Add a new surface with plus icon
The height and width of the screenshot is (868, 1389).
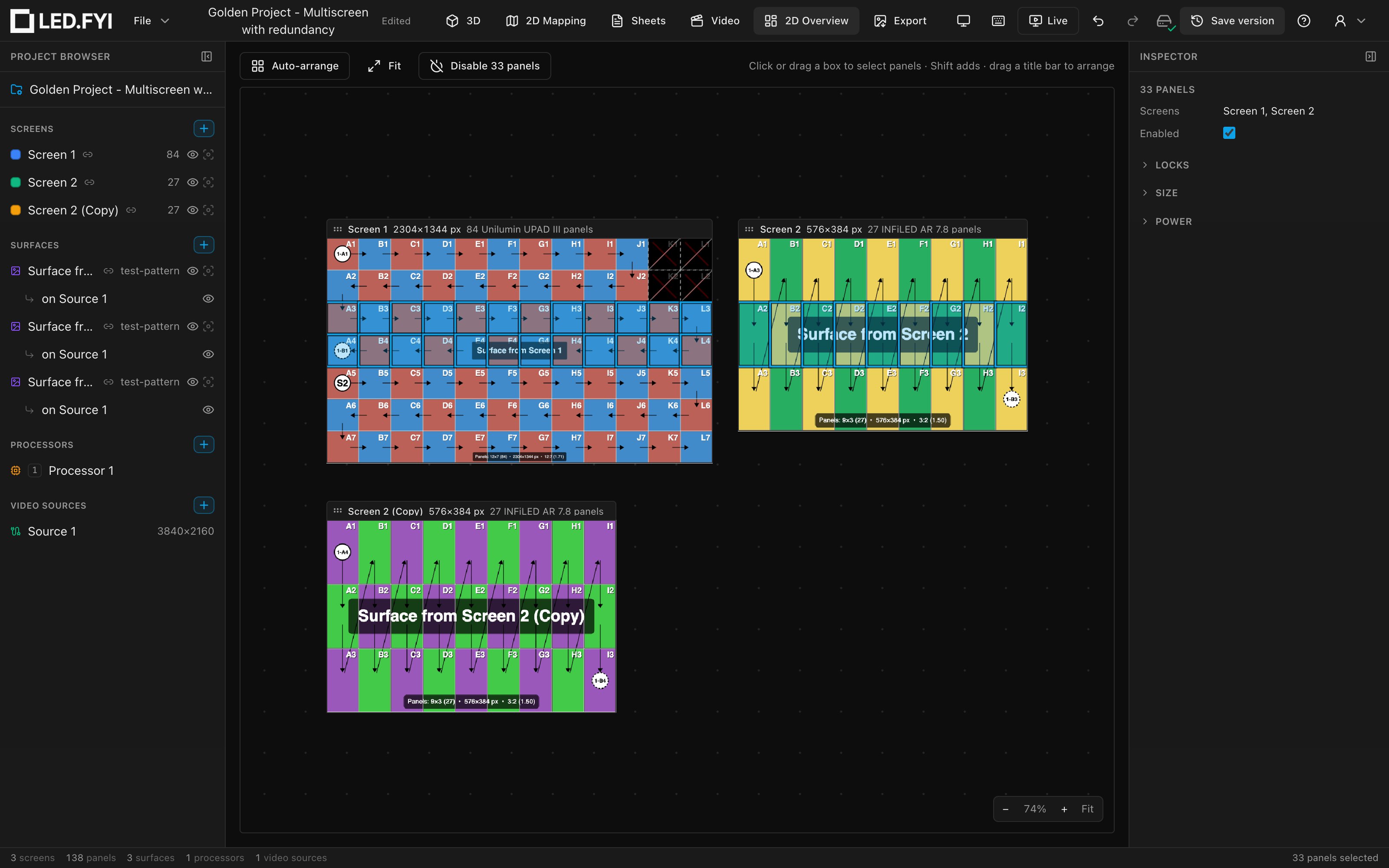coord(204,245)
